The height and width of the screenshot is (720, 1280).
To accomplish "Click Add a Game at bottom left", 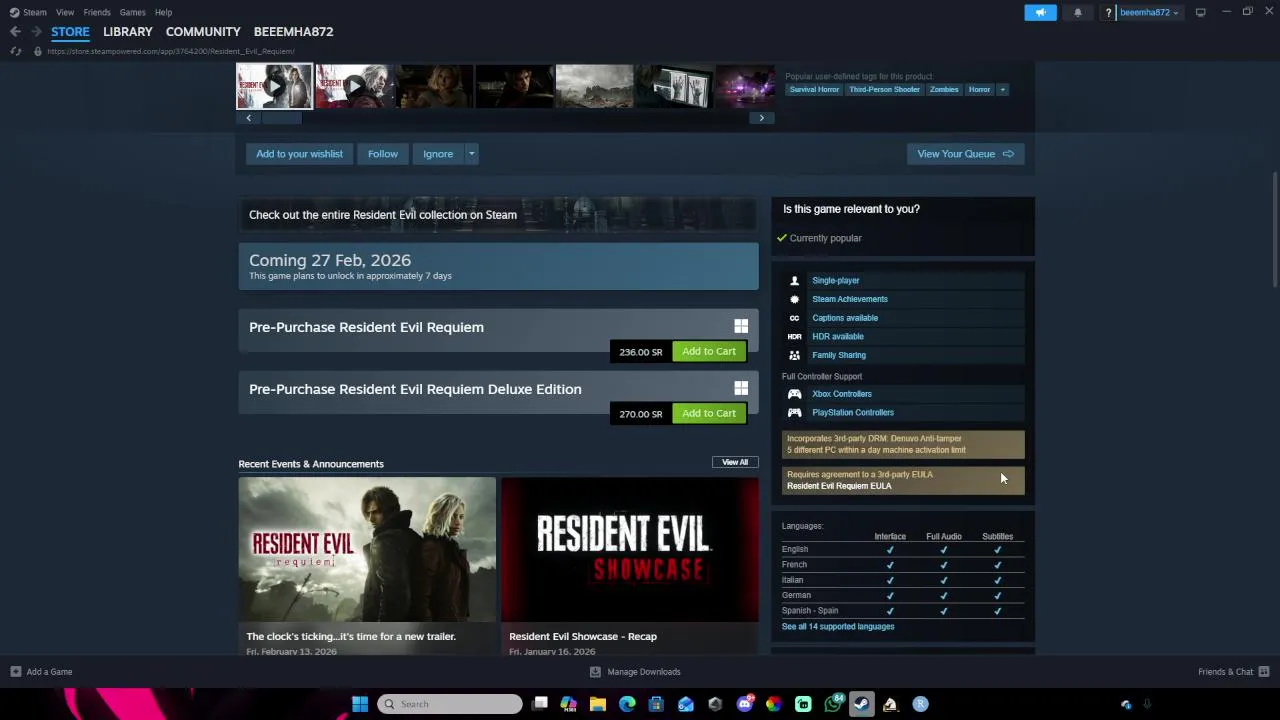I will (41, 672).
